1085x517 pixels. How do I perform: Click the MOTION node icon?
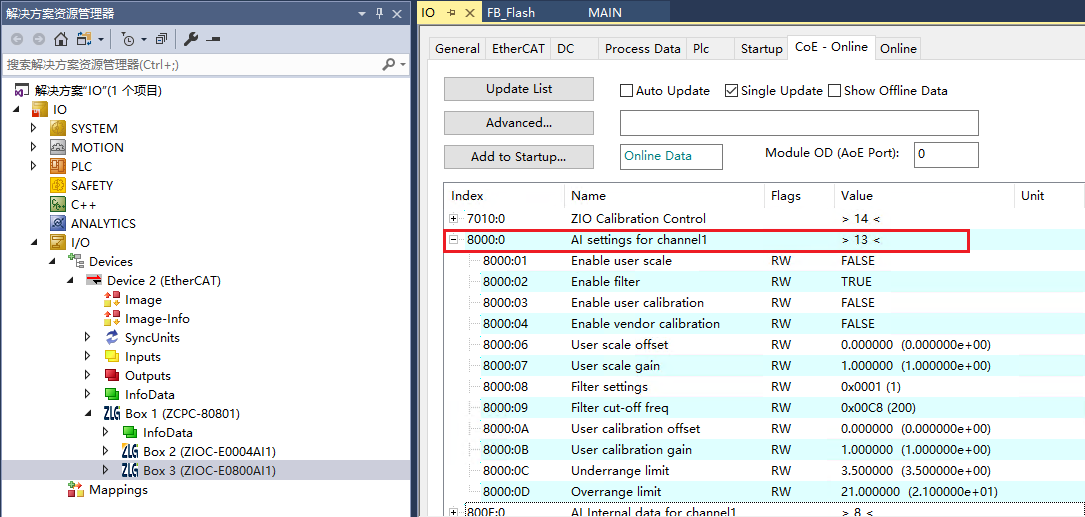(58, 147)
